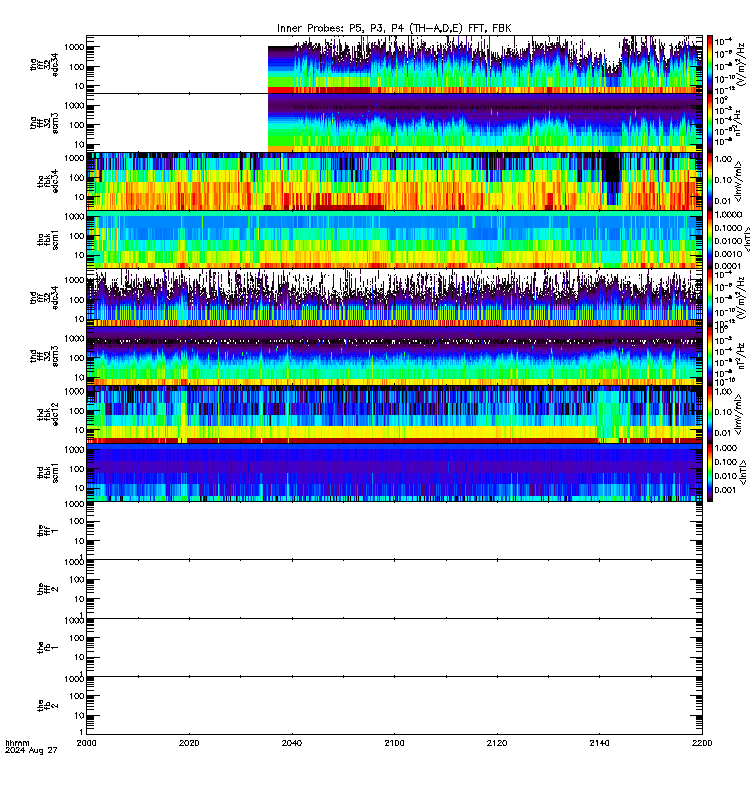Click the "tha fff 32 scm3" panel label
Image resolution: width=750 pixels, height=800 pixels.
tap(44, 123)
